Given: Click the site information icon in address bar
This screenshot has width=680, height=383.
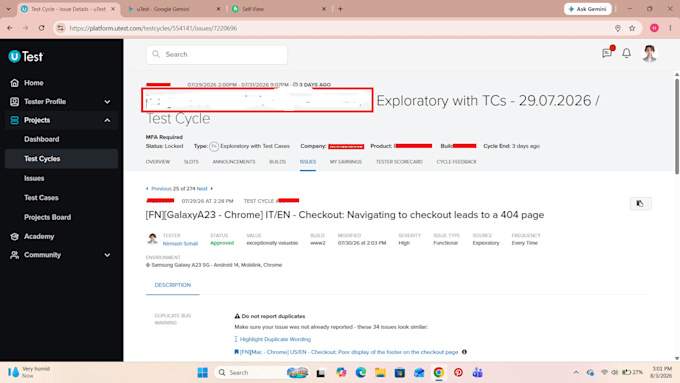Looking at the screenshot, I should [x=61, y=28].
